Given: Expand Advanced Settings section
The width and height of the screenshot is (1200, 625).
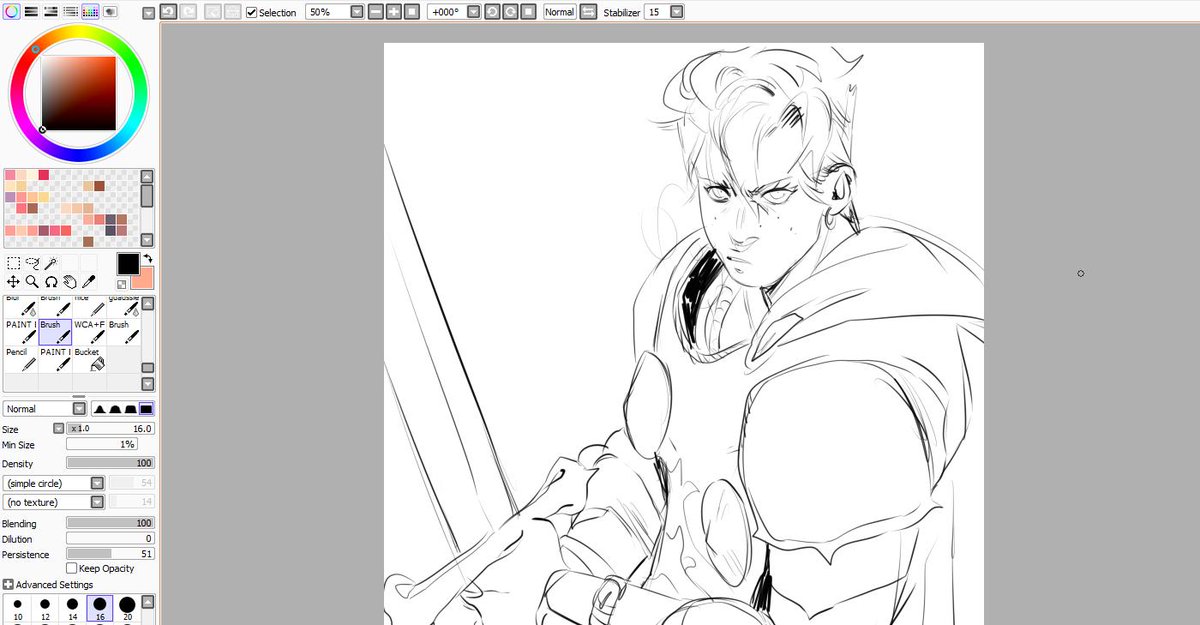Looking at the screenshot, I should click(8, 585).
